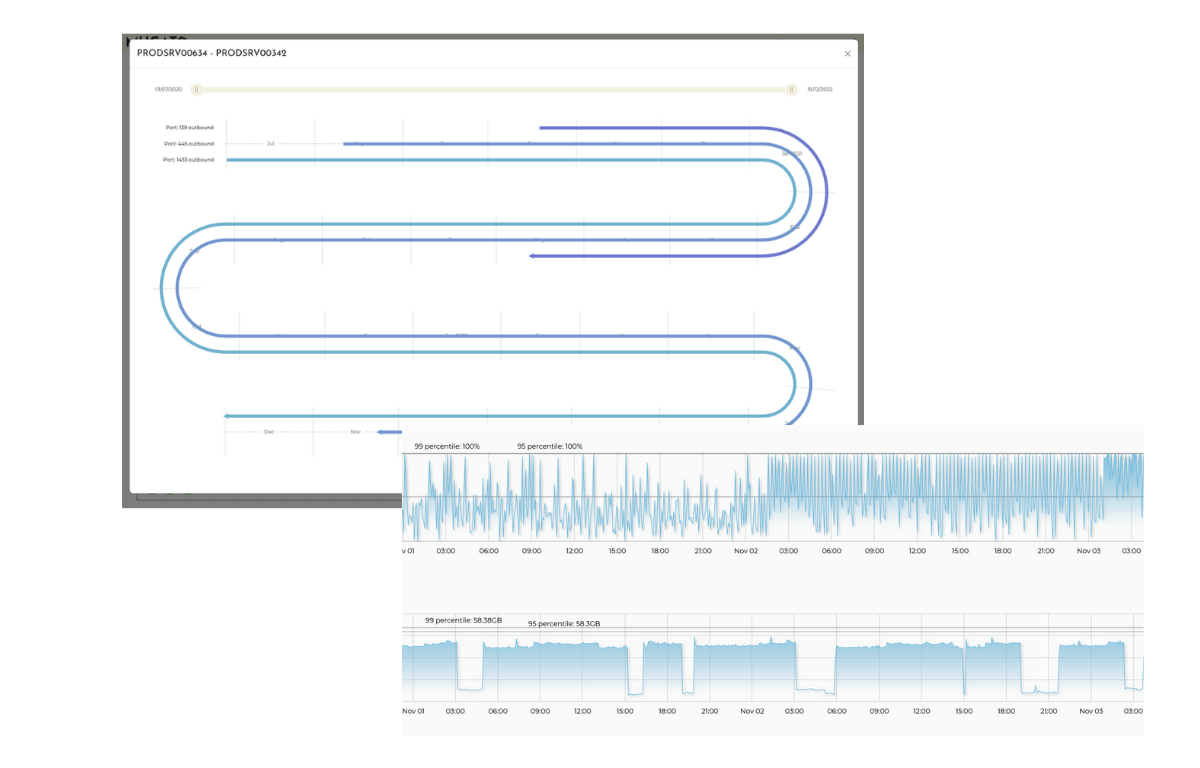Click Nov 03 tick on the lower chart
The image size is (1200, 768).
1088,711
